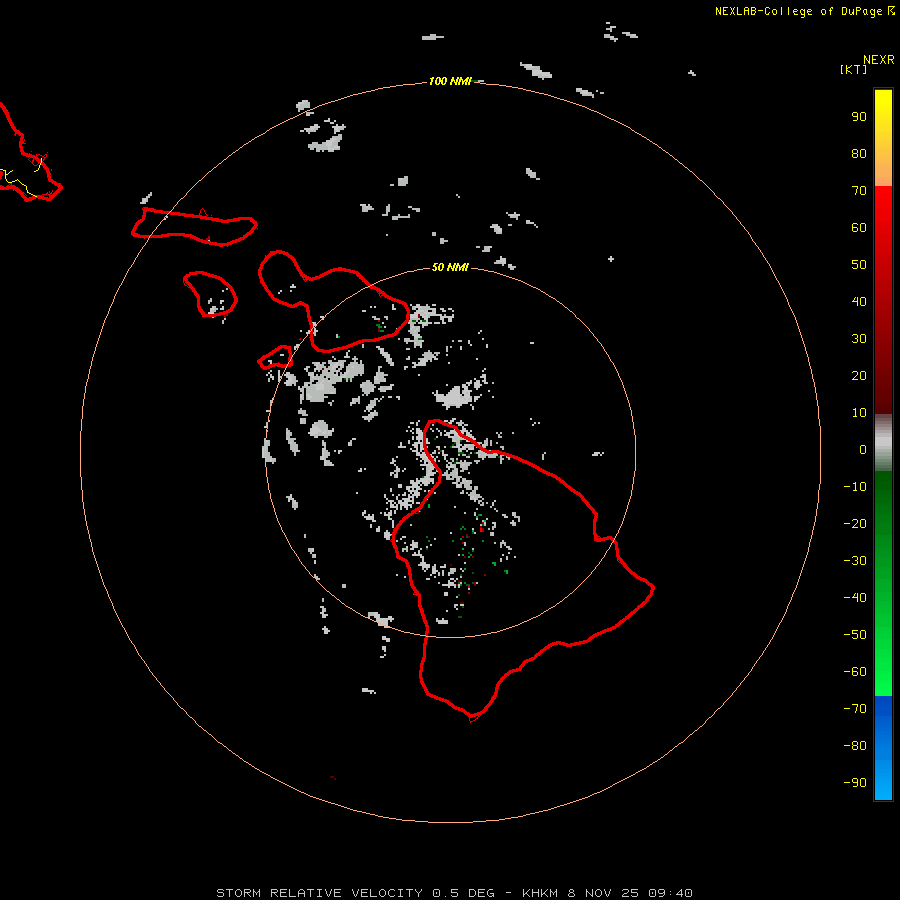Click the -90 value on the velocity scale
The width and height of the screenshot is (900, 900).
(855, 782)
